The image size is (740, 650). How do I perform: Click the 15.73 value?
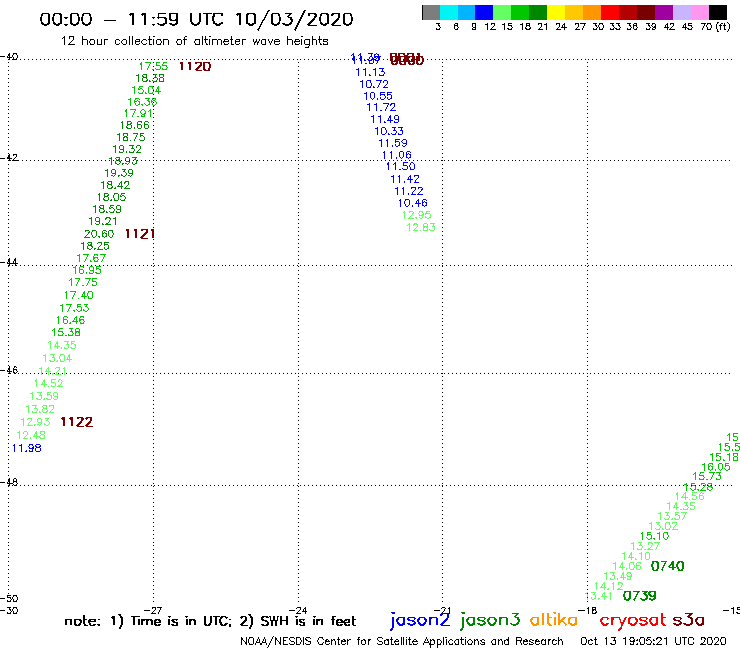click(x=707, y=477)
